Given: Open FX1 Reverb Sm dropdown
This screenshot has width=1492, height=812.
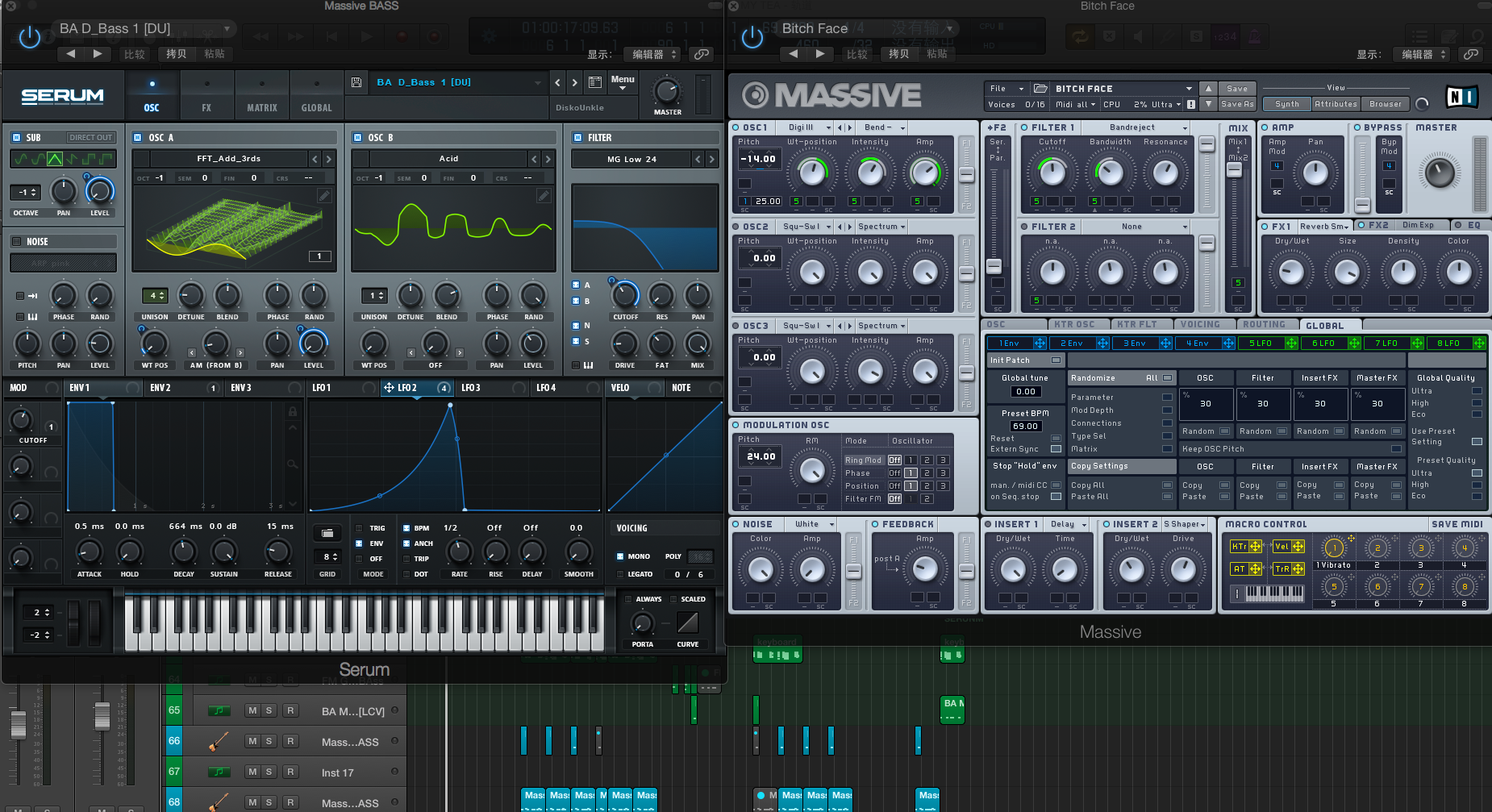Looking at the screenshot, I should click(x=1324, y=226).
